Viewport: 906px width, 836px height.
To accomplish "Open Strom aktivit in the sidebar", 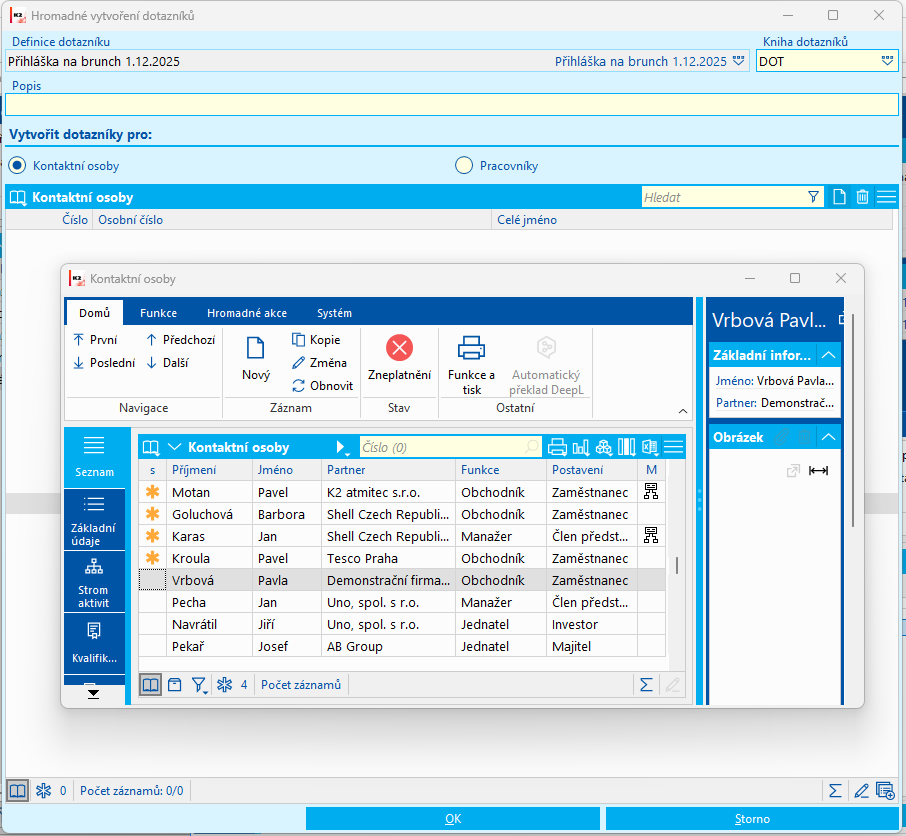I will tap(93, 582).
